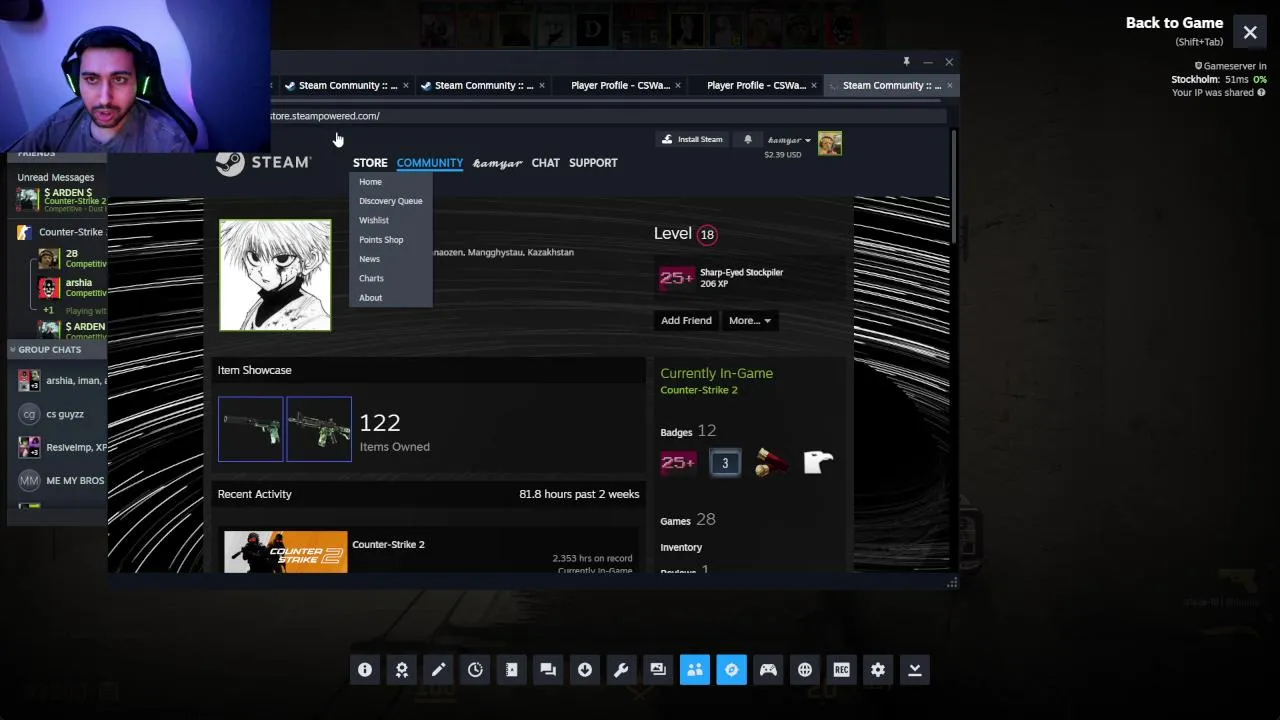1280x720 pixels.
Task: Open the CHAT link in the Steam header
Action: point(545,163)
